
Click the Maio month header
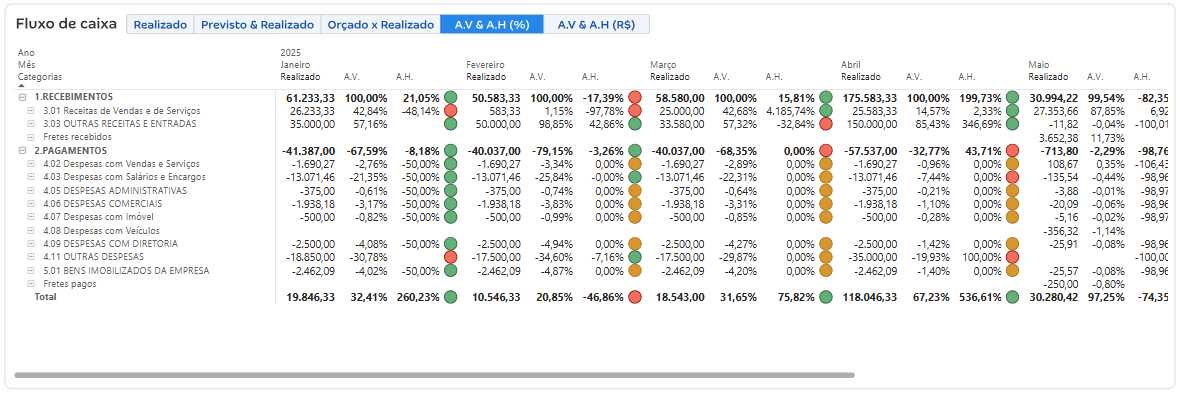tap(1039, 65)
